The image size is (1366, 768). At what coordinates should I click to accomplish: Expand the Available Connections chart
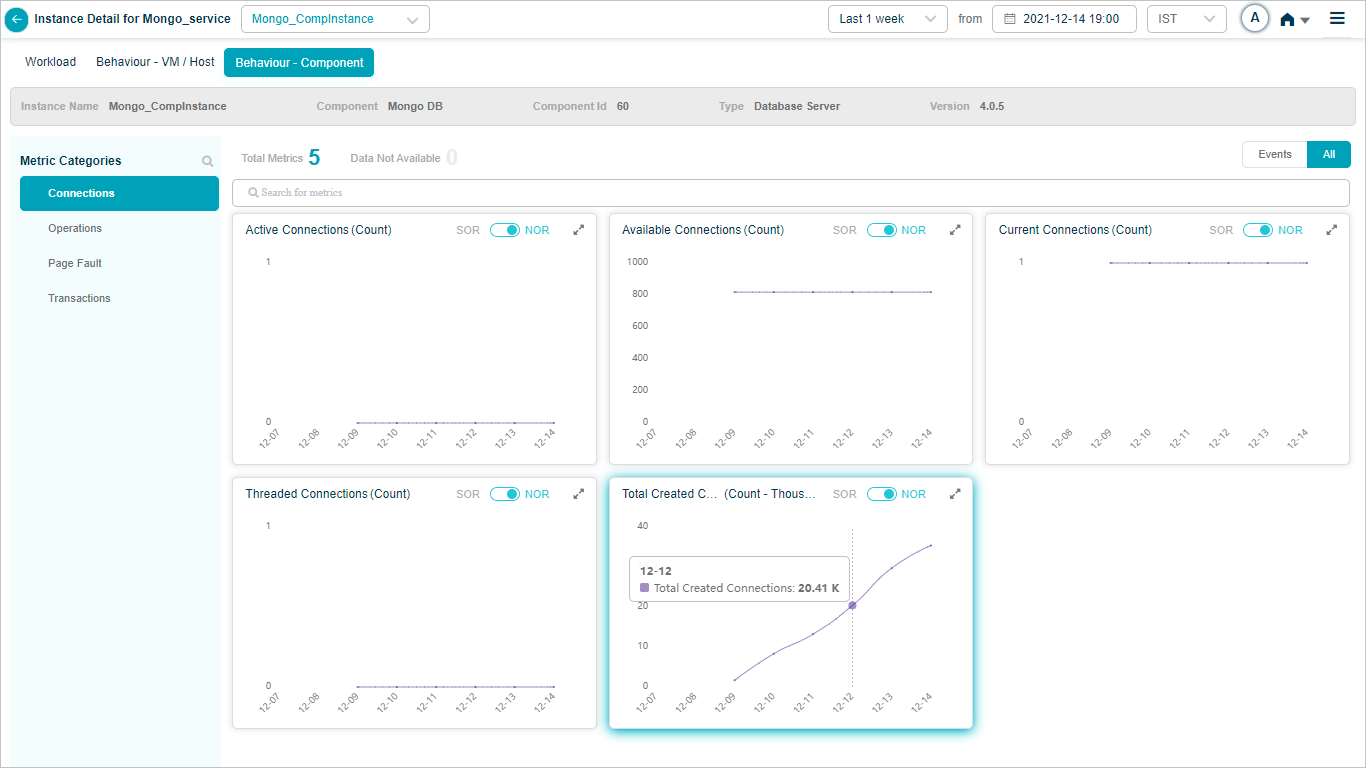coord(955,230)
